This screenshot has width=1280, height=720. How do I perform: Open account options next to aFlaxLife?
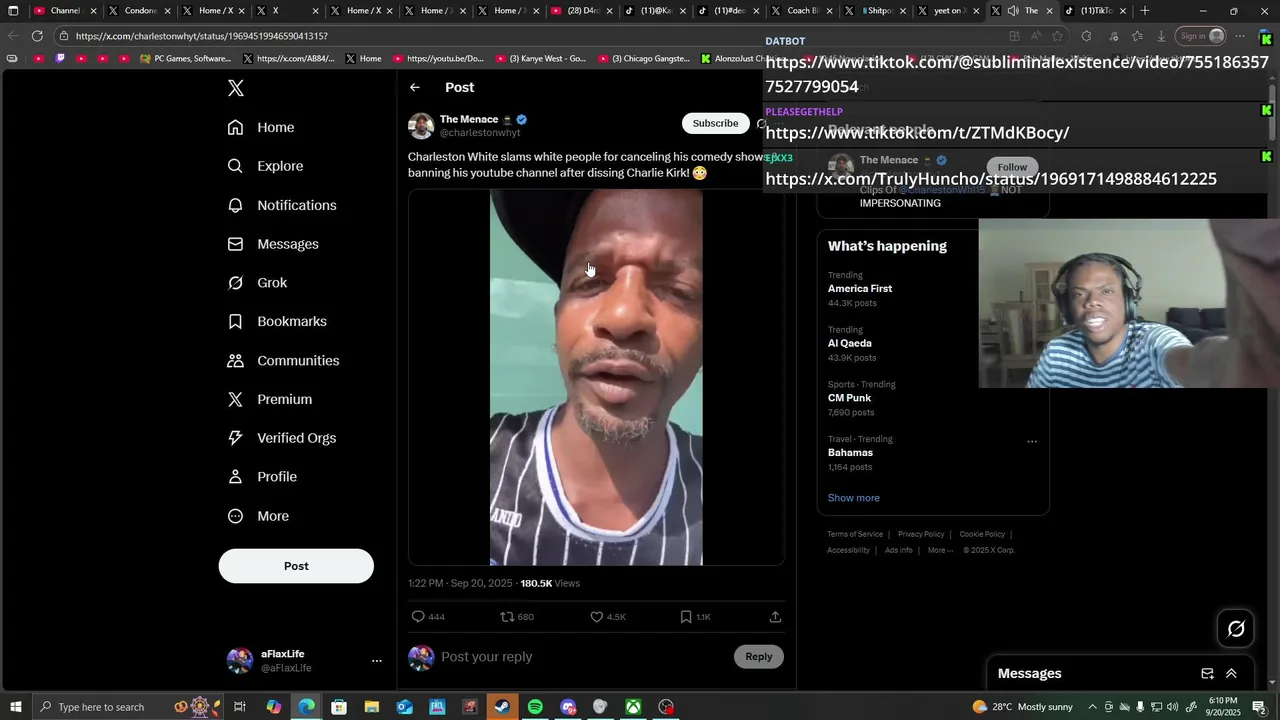[x=377, y=661]
